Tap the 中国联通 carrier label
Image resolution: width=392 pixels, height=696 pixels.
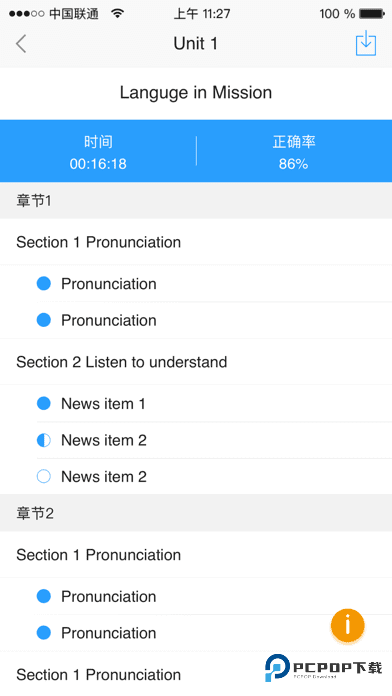(74, 14)
